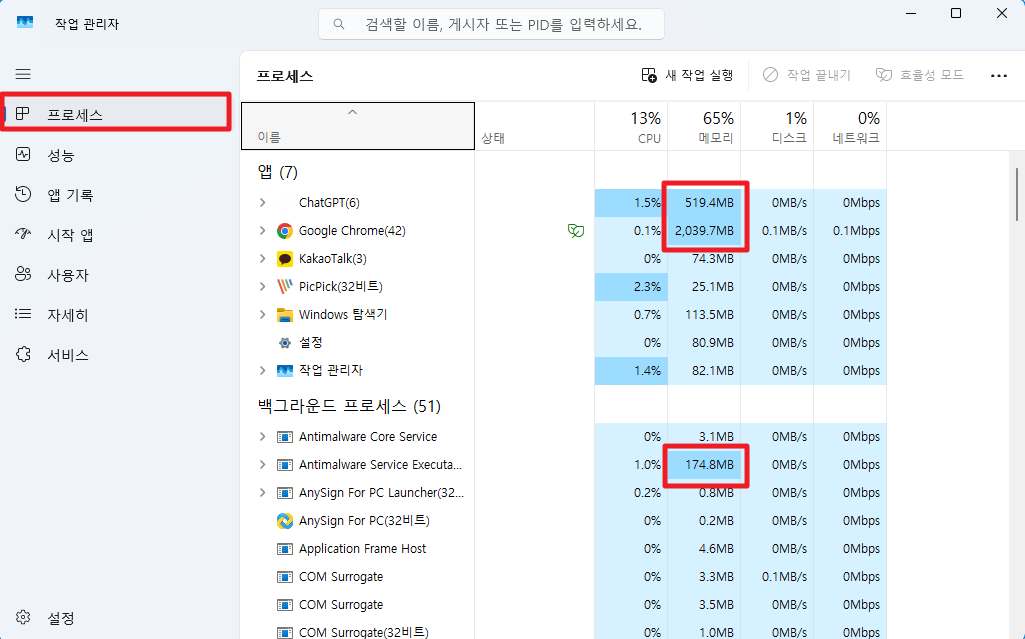Click the 113.5MB memory value

[709, 315]
